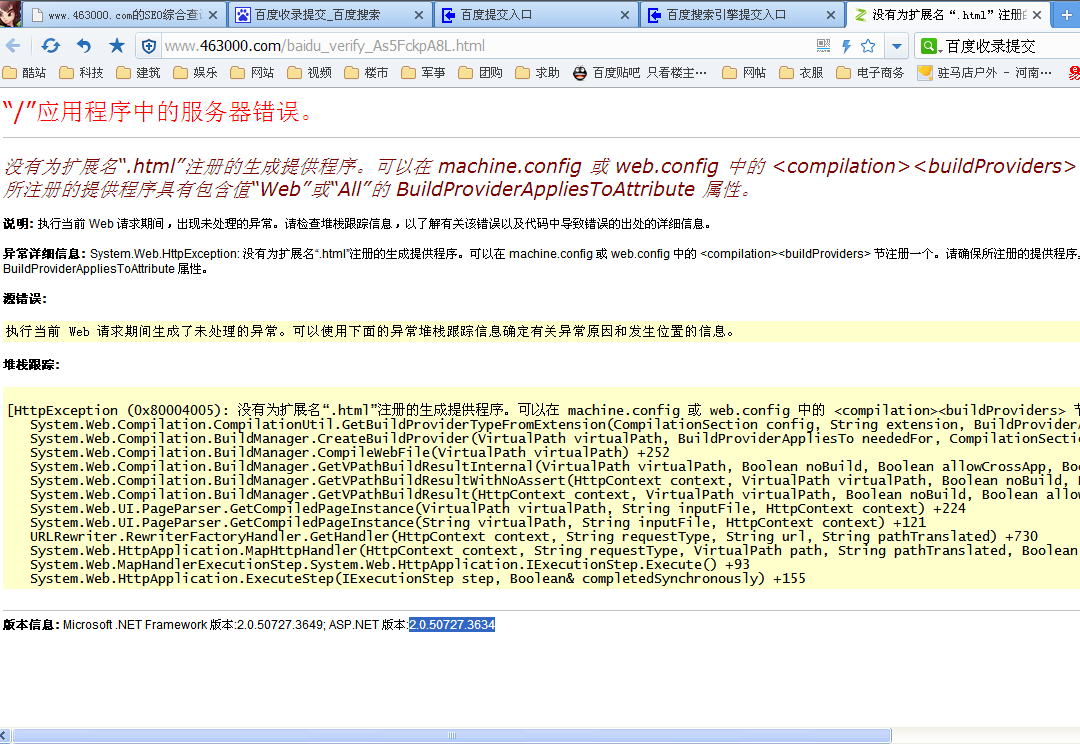Click the site security shield icon
1080x744 pixels.
pyautogui.click(x=149, y=46)
